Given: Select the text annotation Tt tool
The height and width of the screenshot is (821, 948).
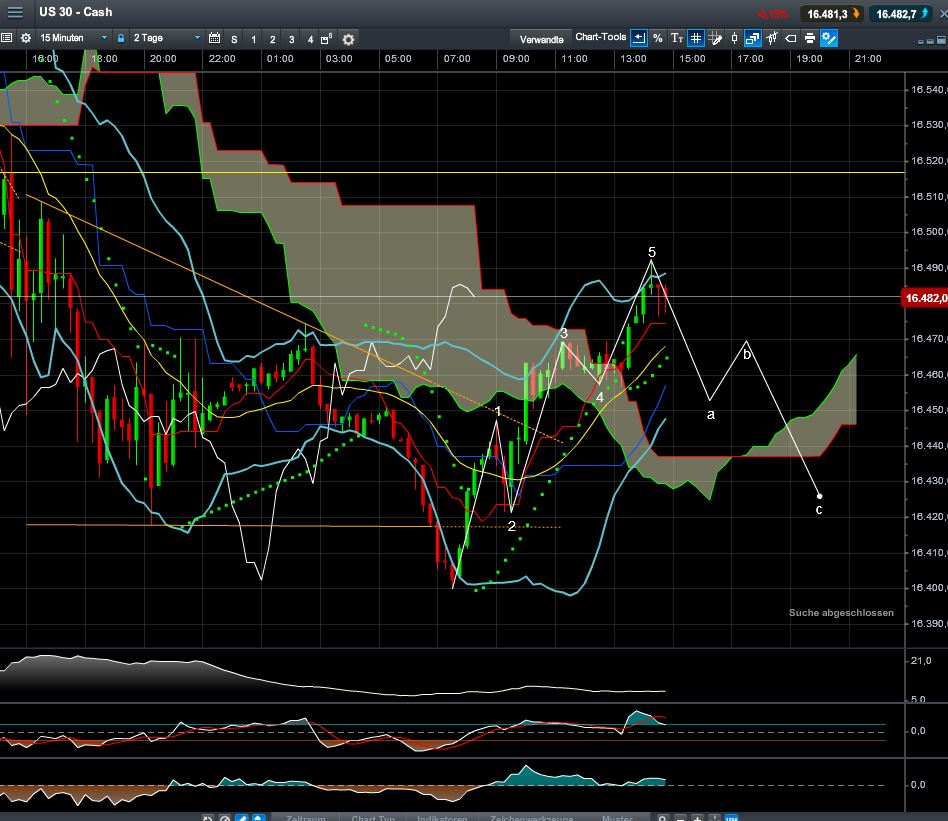Looking at the screenshot, I should click(677, 38).
